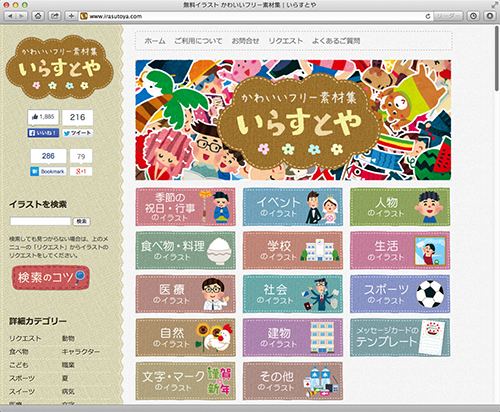
Task: Open 人物のイラスト category tile
Action: click(400, 207)
